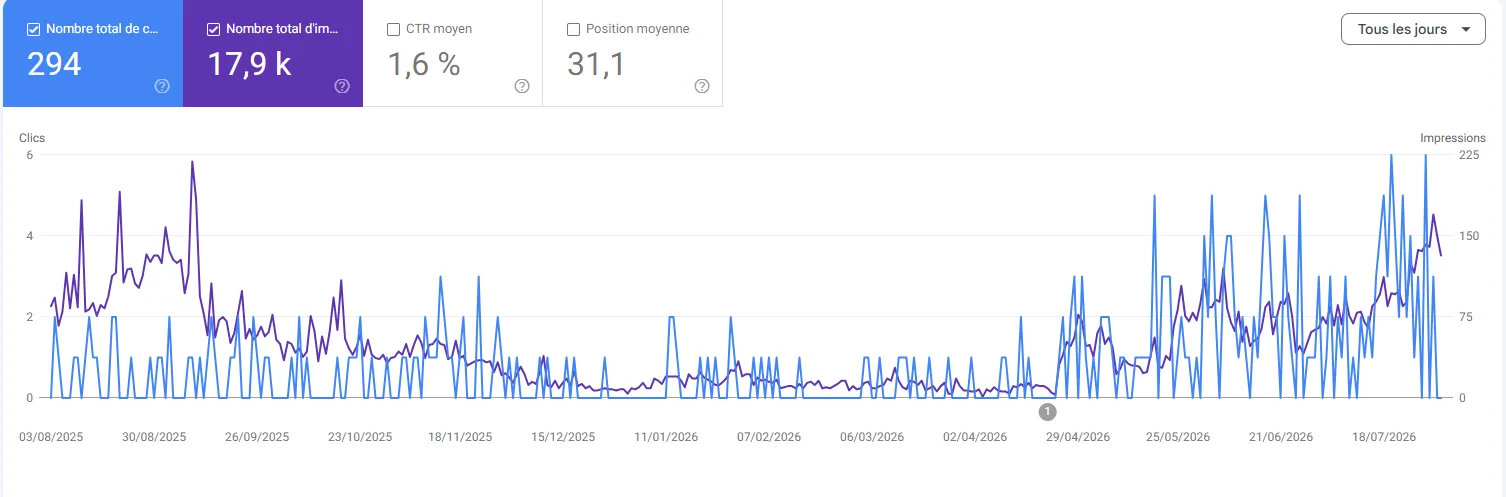
Task: Click the 31,1 average position value
Action: tap(596, 65)
